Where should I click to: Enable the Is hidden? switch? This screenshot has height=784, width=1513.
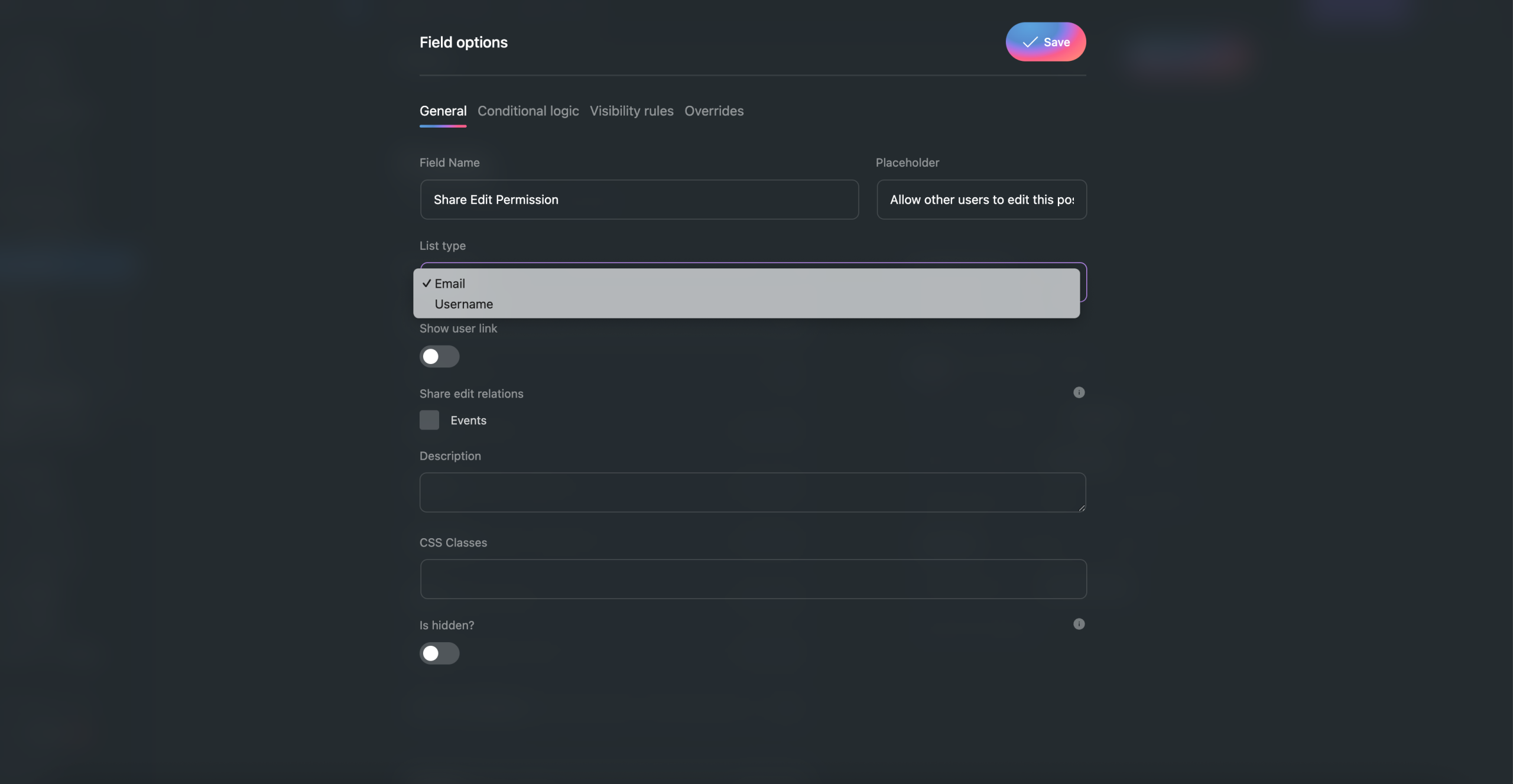coord(439,653)
